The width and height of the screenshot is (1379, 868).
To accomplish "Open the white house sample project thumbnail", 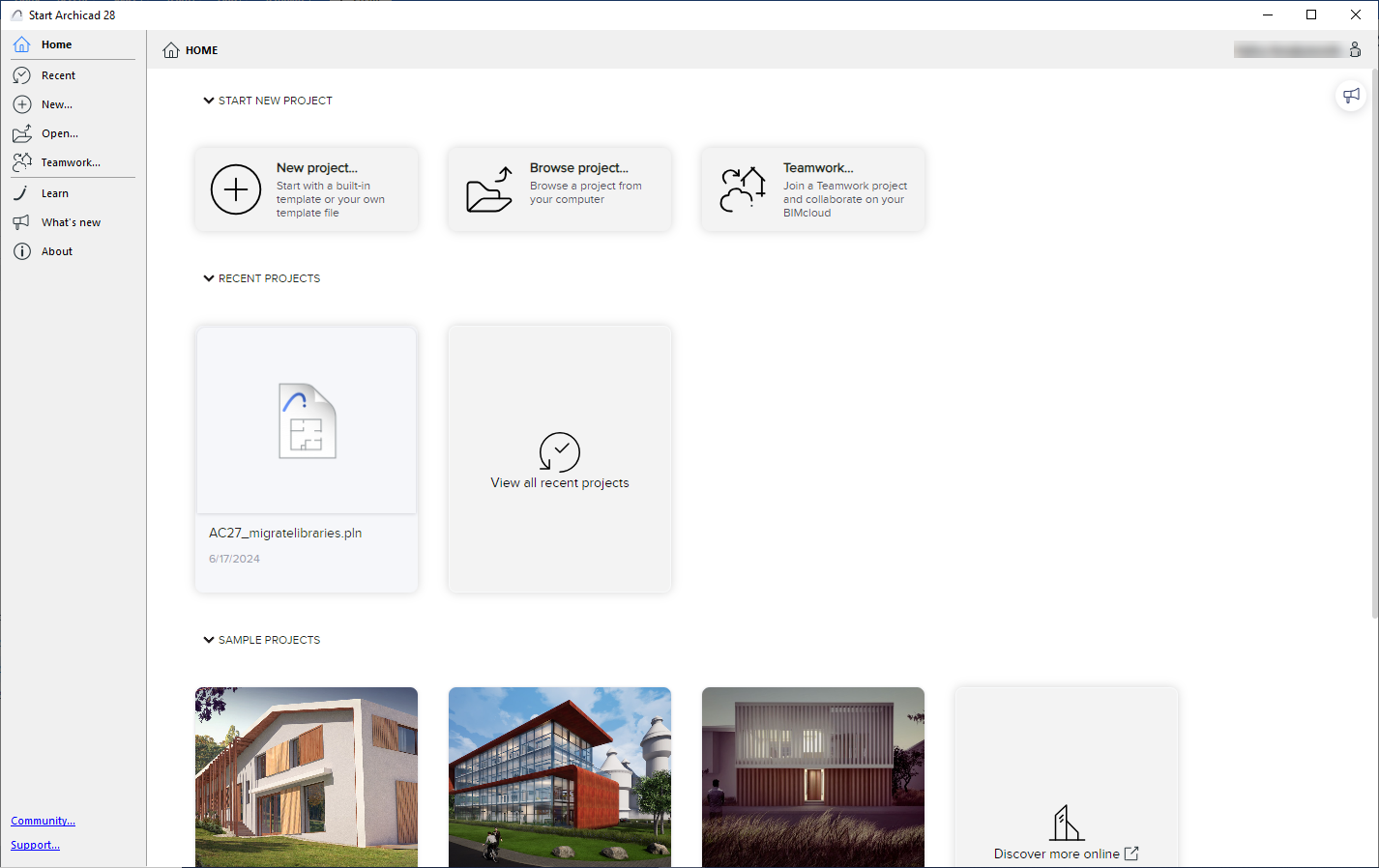I will 307,777.
